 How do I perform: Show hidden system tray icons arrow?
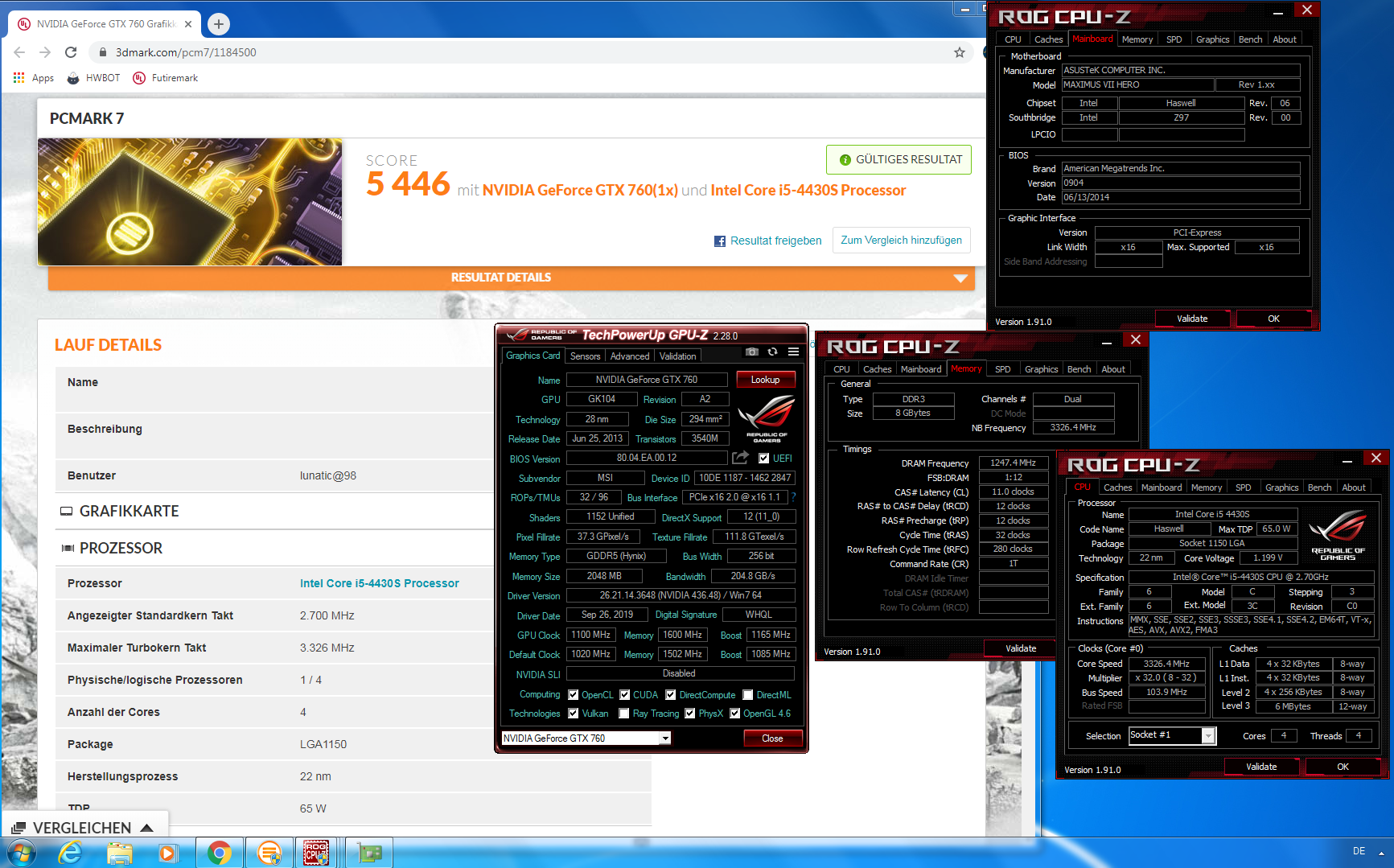(1381, 852)
